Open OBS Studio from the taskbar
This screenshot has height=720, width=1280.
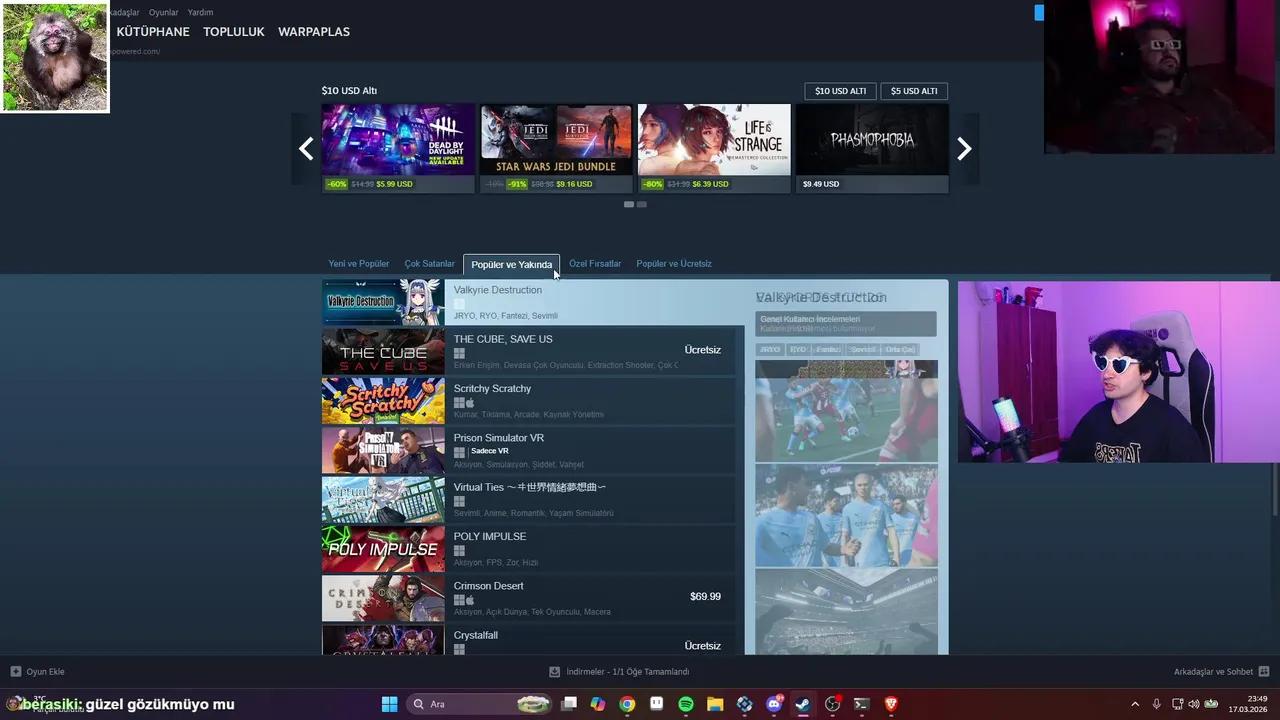coord(832,704)
